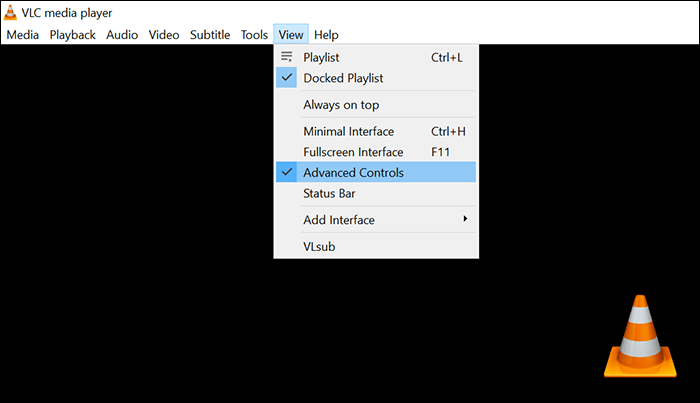Click the playlist list icon in View menu
This screenshot has height=403, width=700.
pos(287,57)
